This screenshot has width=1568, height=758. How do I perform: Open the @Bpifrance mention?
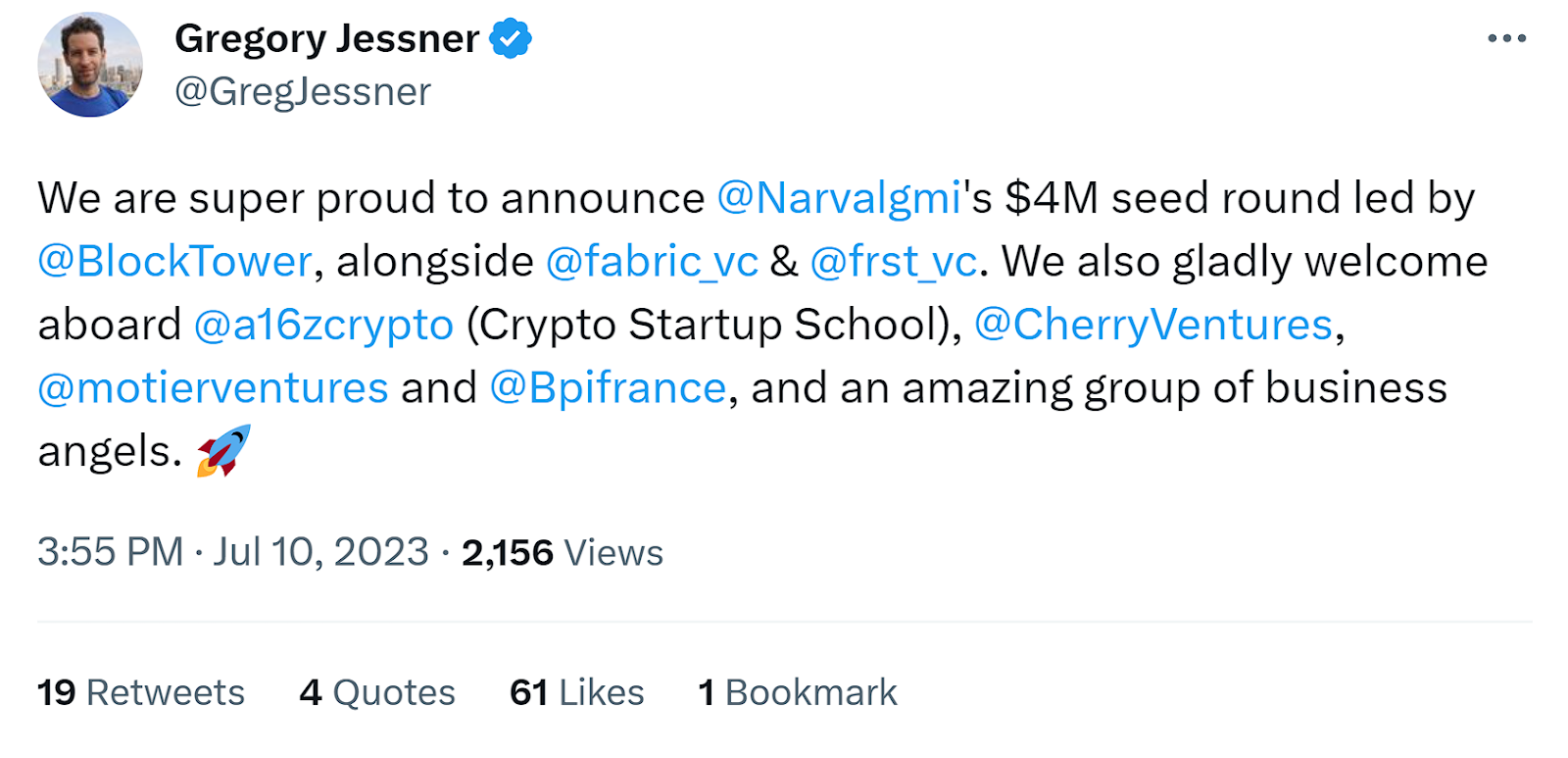pos(608,388)
